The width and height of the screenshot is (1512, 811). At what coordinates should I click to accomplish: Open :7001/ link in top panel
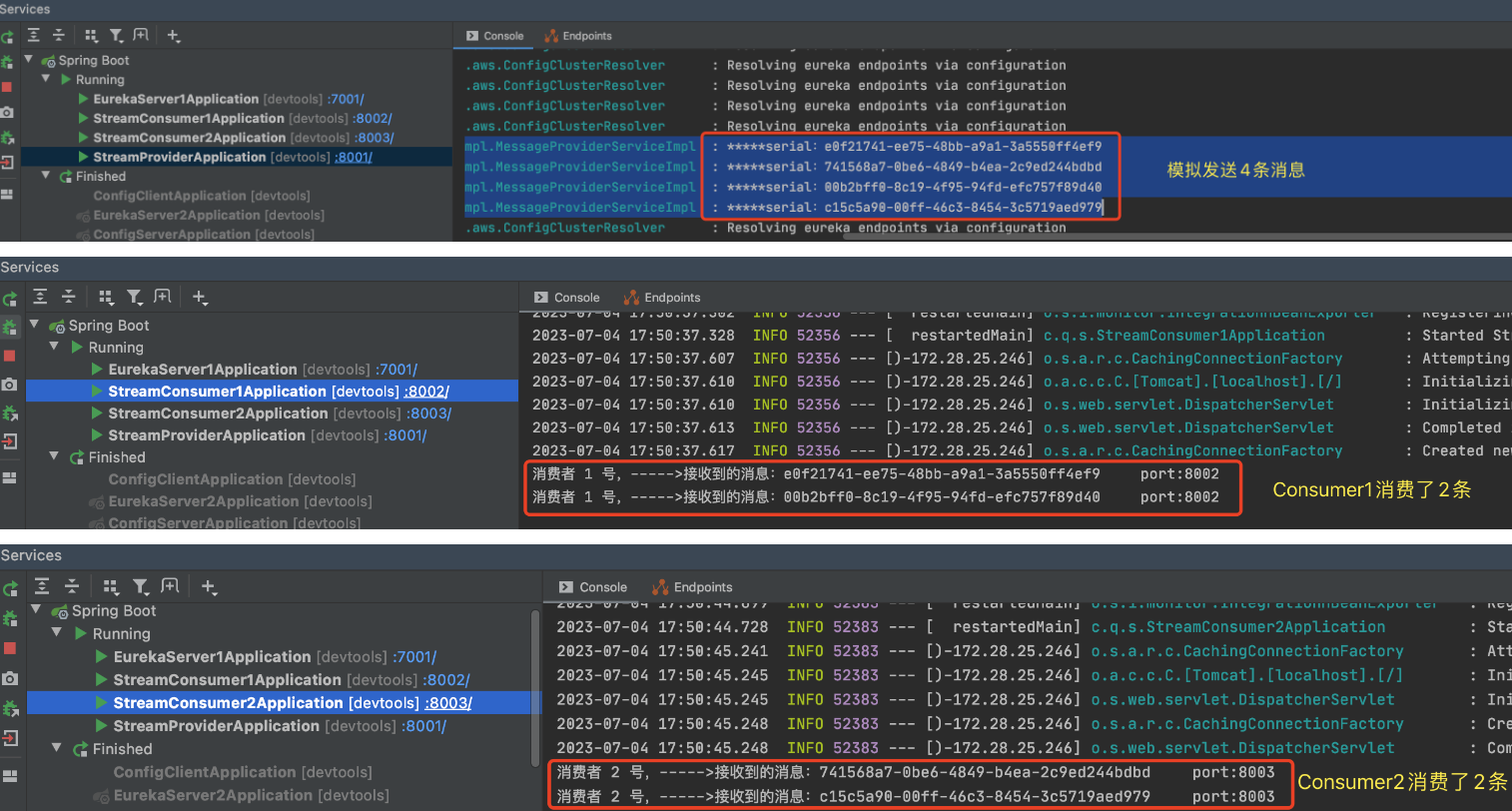pos(346,99)
